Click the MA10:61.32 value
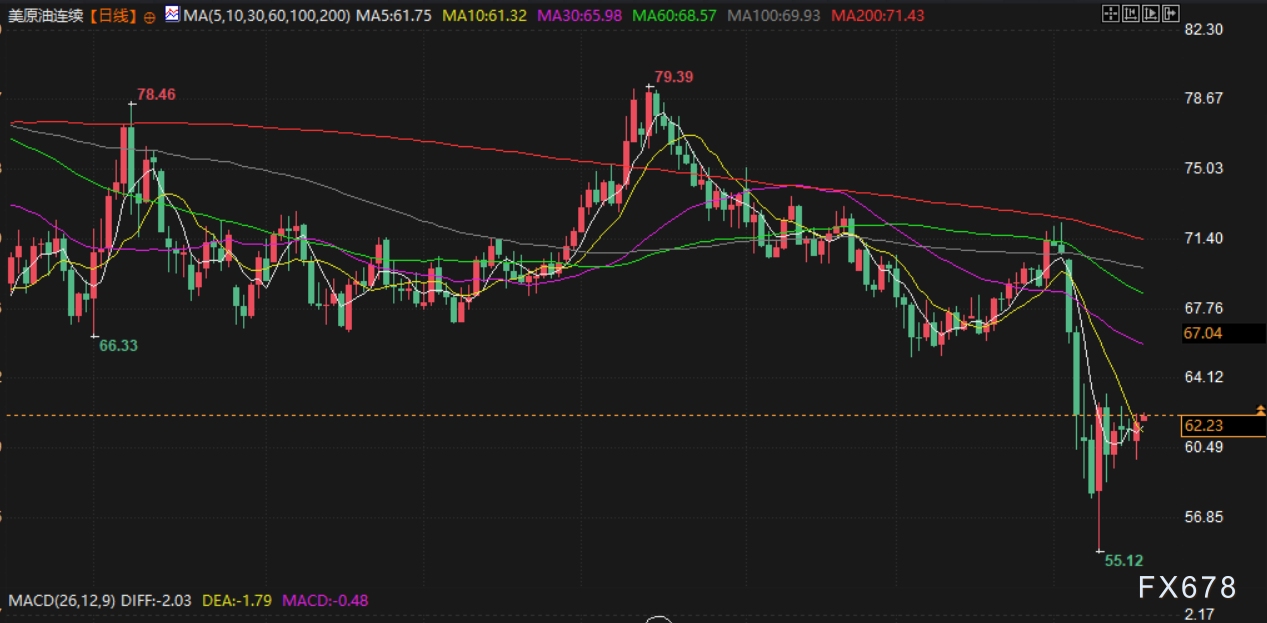Viewport: 1267px width, 623px height. [x=485, y=15]
